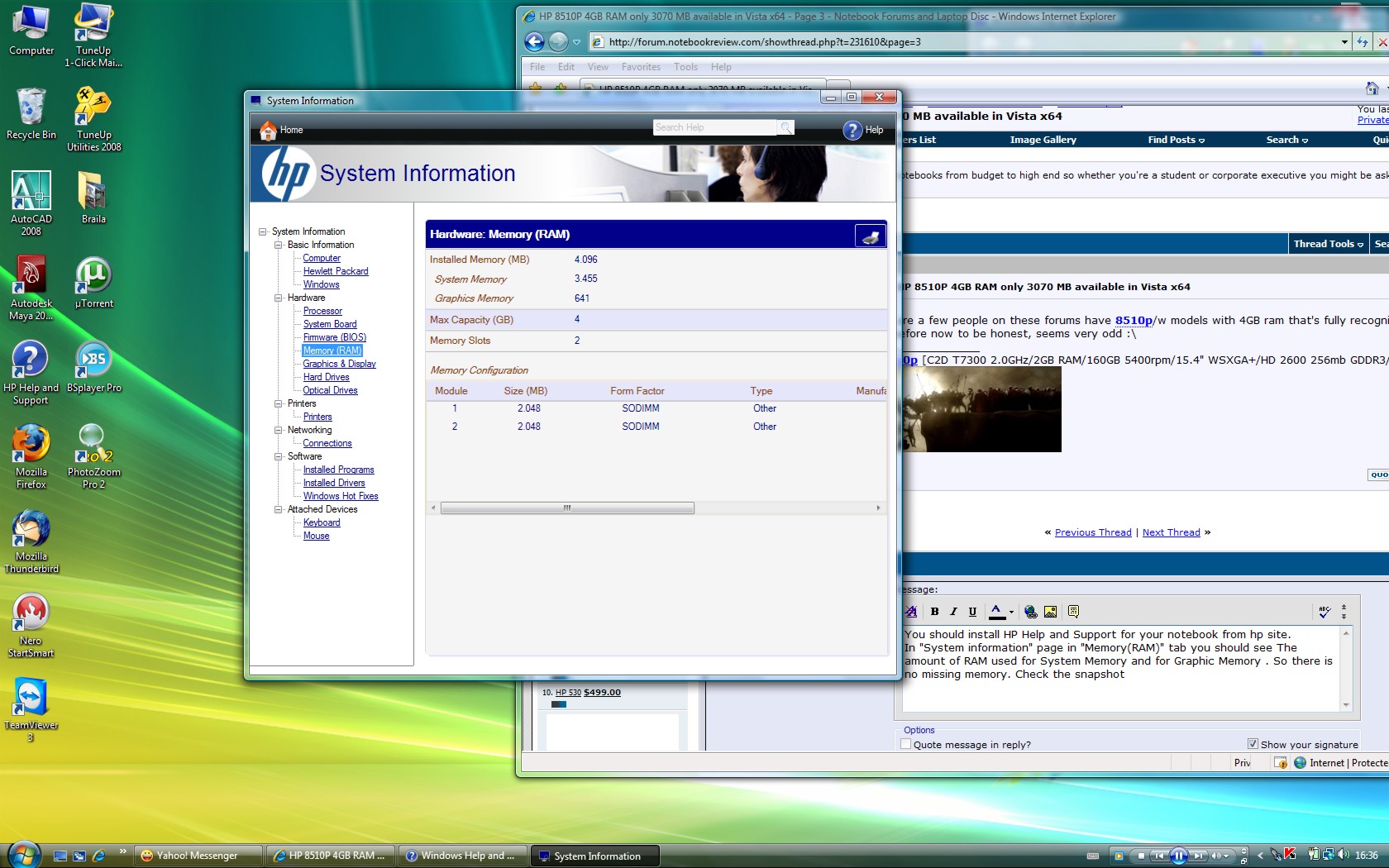Click the Show Desktop quick launch icon
The image size is (1389, 868).
(x=60, y=856)
